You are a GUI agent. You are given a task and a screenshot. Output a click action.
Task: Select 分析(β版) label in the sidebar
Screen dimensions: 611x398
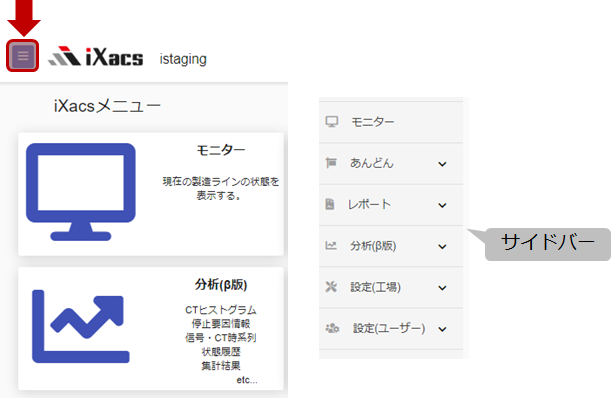pyautogui.click(x=373, y=246)
